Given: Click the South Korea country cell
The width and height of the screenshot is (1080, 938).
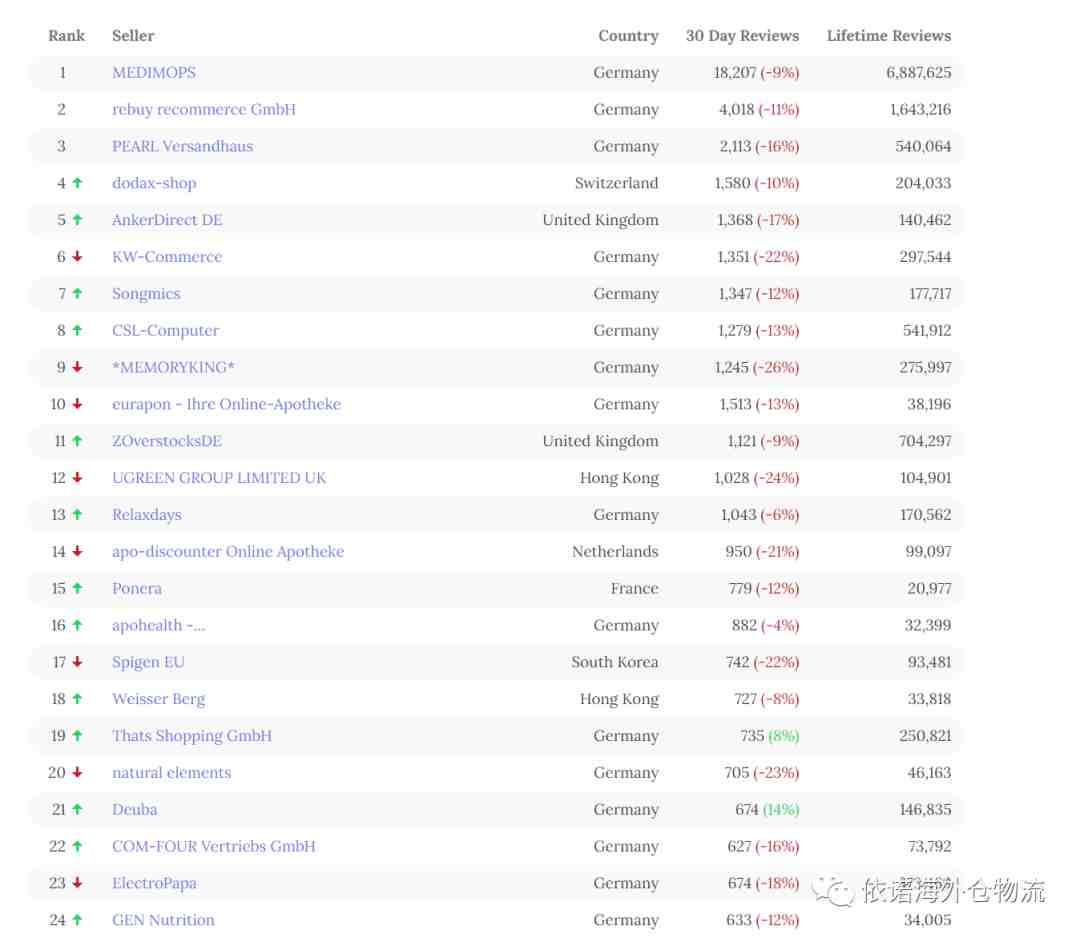Looking at the screenshot, I should click(614, 662).
